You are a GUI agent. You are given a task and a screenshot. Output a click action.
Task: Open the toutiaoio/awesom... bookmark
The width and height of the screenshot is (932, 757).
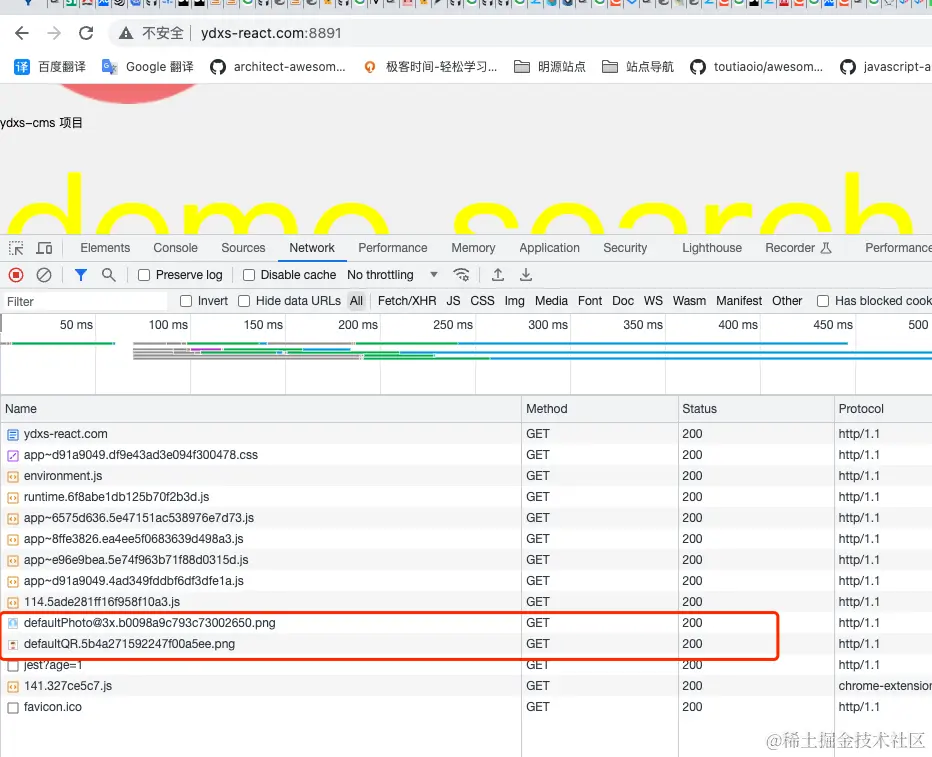[757, 67]
